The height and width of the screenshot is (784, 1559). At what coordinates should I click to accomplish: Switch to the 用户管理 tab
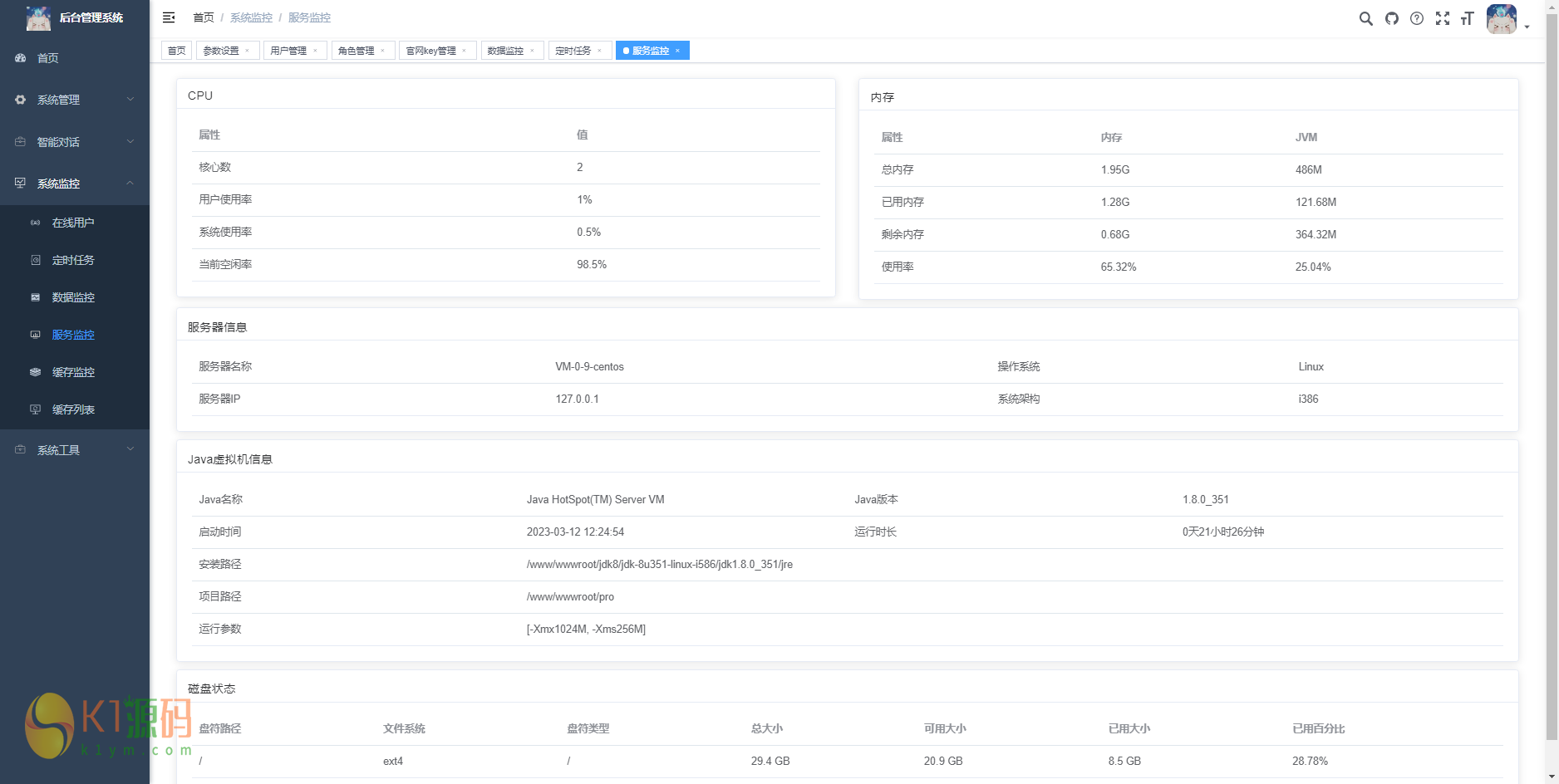click(288, 51)
